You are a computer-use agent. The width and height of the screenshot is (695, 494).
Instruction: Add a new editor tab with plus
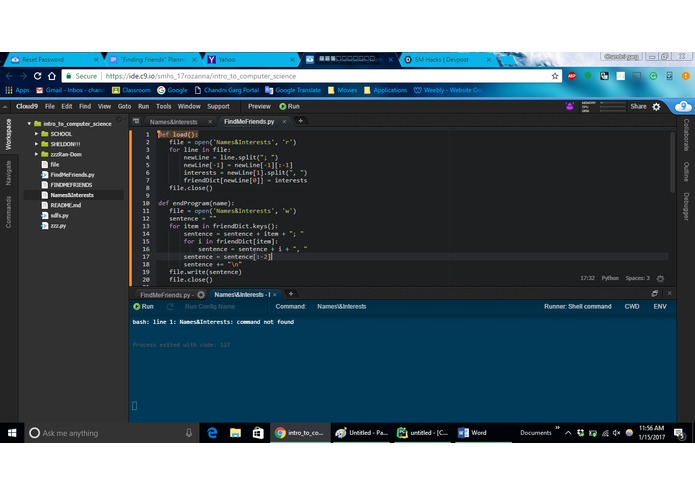(x=300, y=121)
